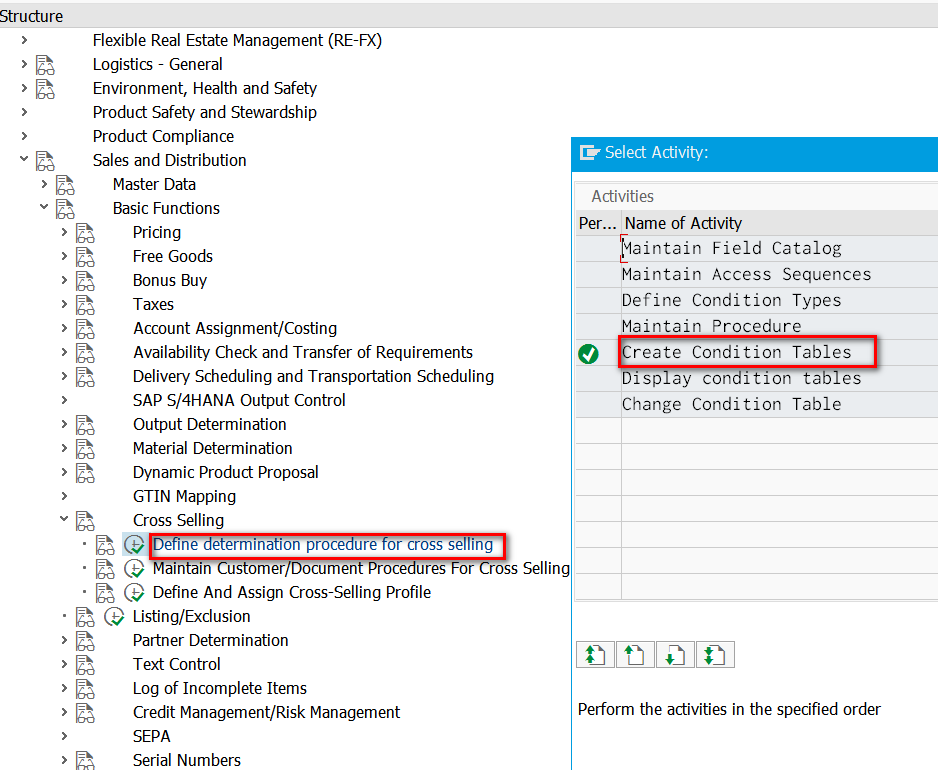Open documentation icon for Output Determination

pyautogui.click(x=85, y=425)
